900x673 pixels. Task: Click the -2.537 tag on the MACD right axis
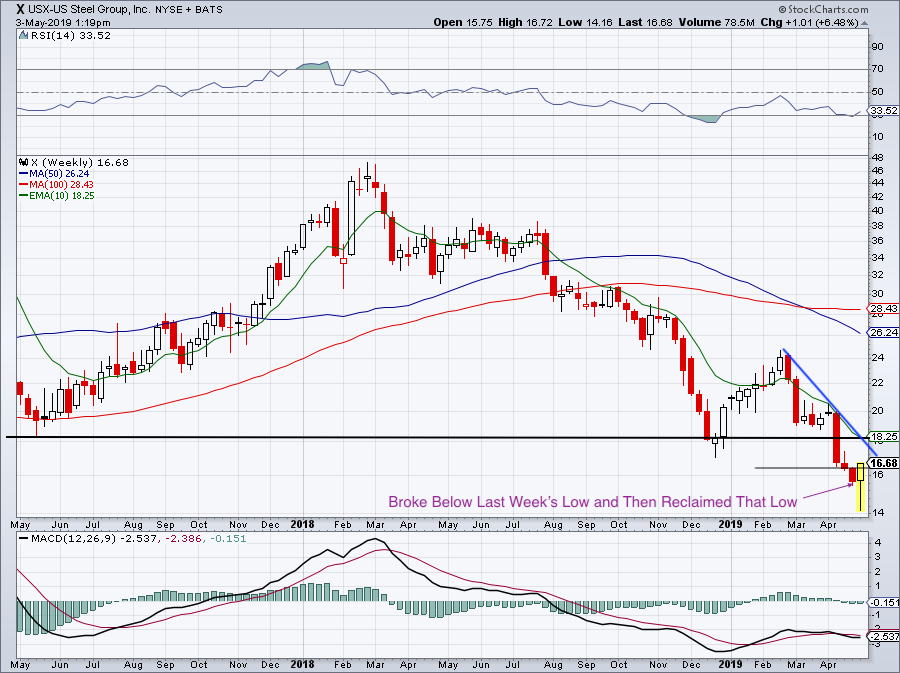(x=883, y=637)
